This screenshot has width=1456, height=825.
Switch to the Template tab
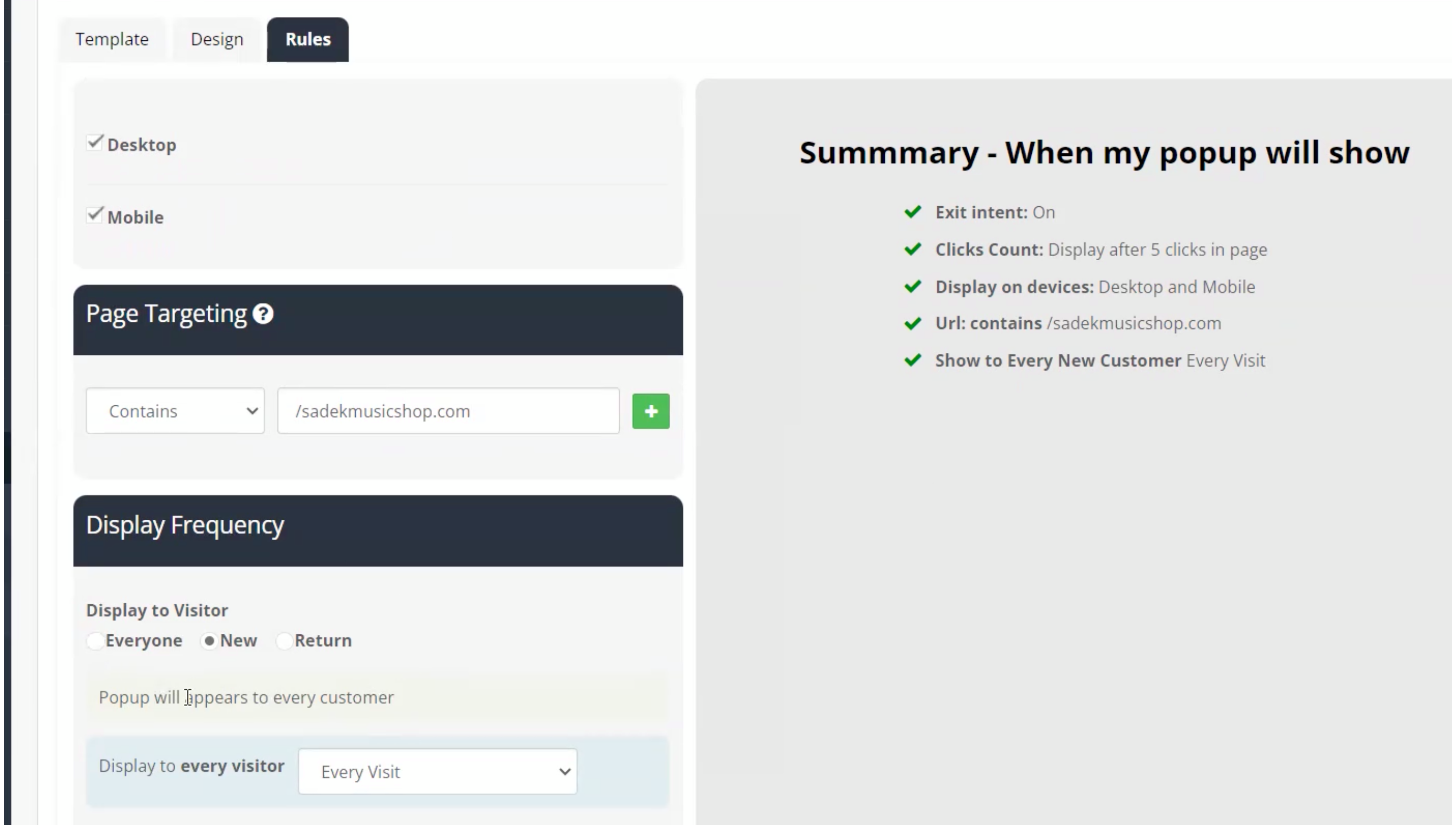click(112, 39)
